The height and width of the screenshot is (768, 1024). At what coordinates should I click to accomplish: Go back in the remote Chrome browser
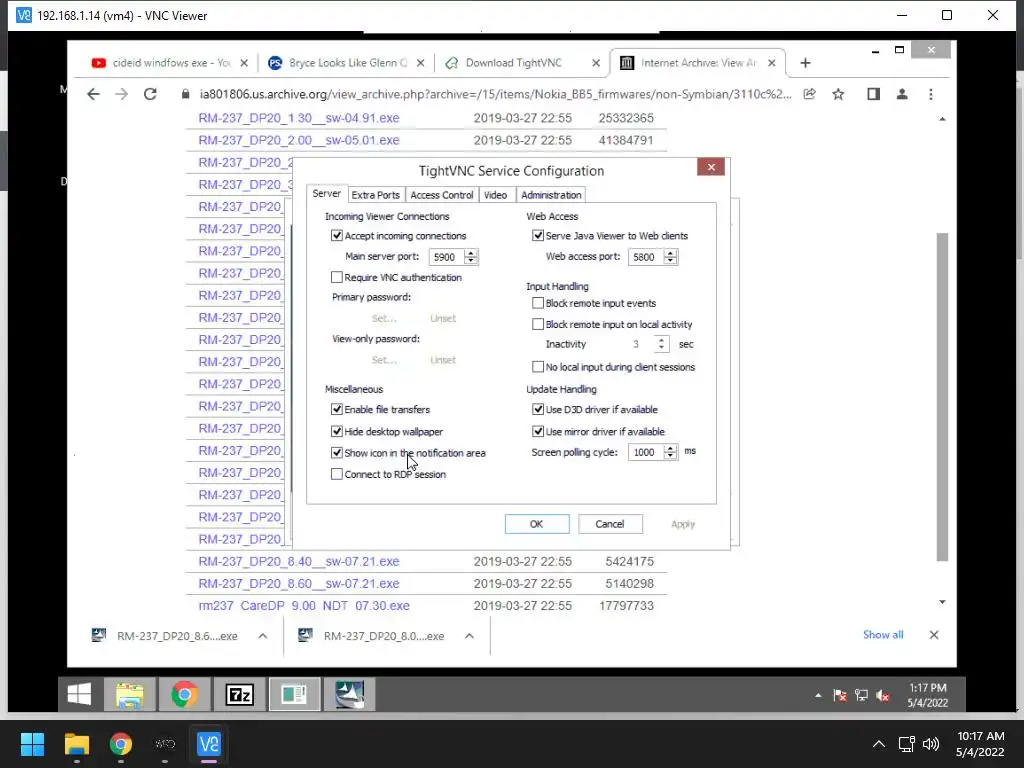[x=93, y=94]
